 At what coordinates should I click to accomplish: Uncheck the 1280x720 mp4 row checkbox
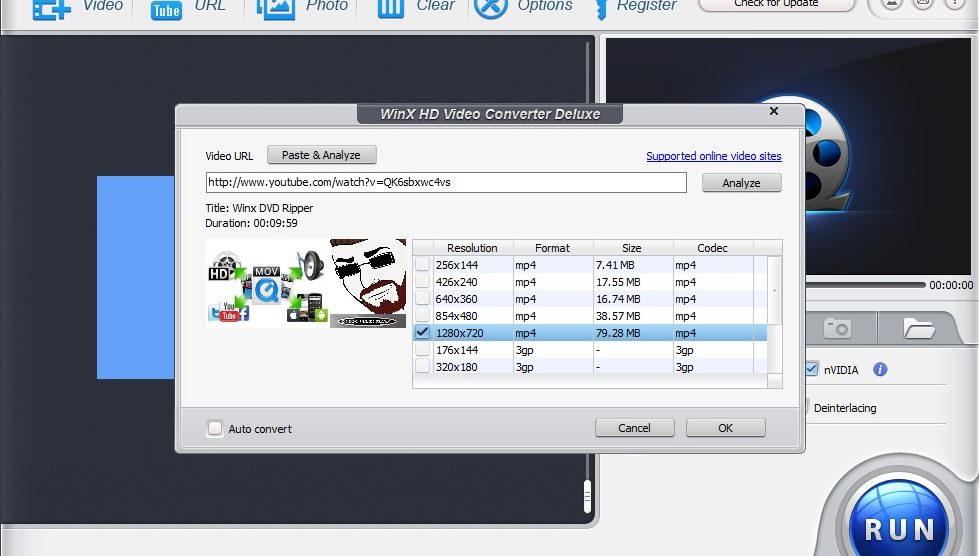pos(423,332)
